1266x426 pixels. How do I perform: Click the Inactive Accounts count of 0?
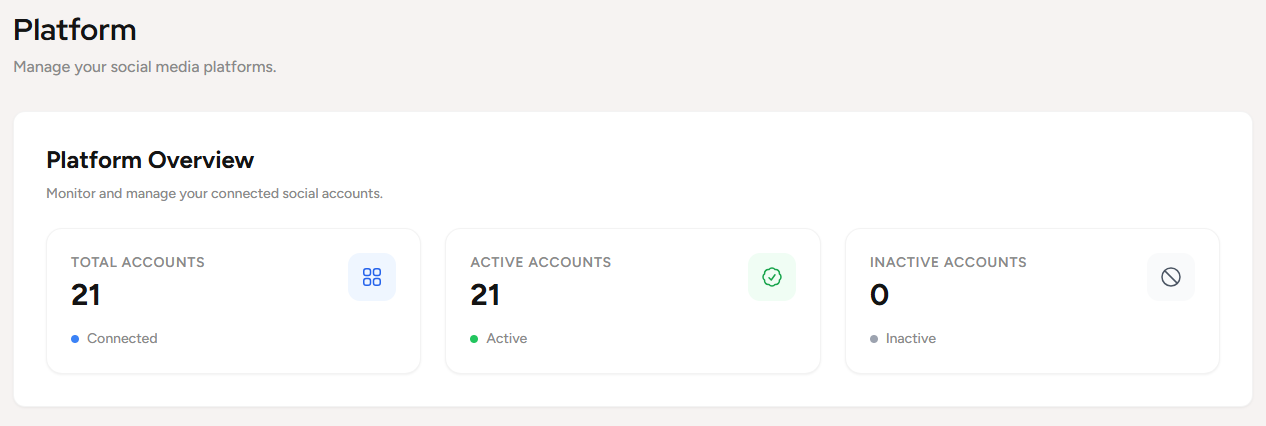[x=880, y=295]
